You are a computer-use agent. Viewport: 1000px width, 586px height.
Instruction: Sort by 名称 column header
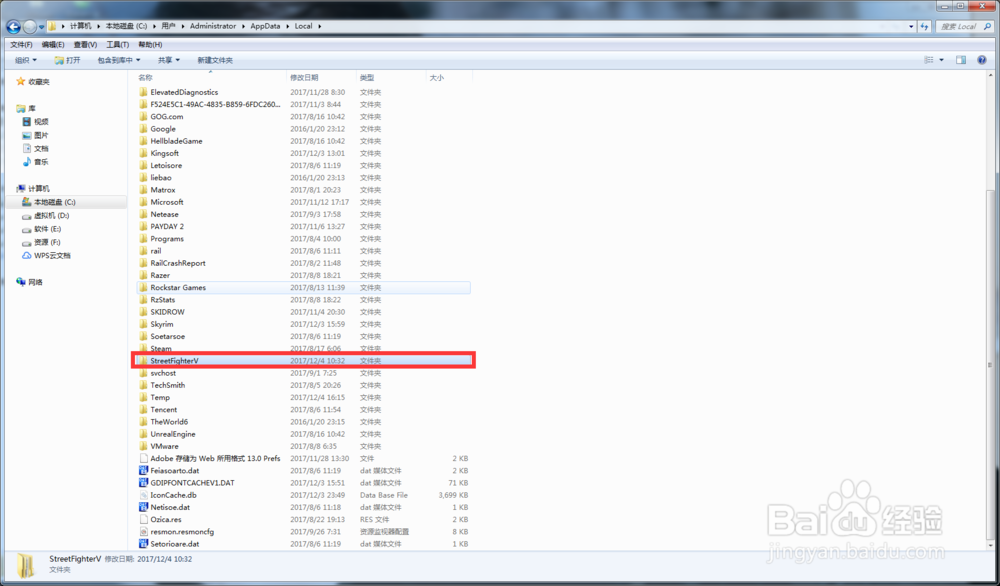[145, 77]
